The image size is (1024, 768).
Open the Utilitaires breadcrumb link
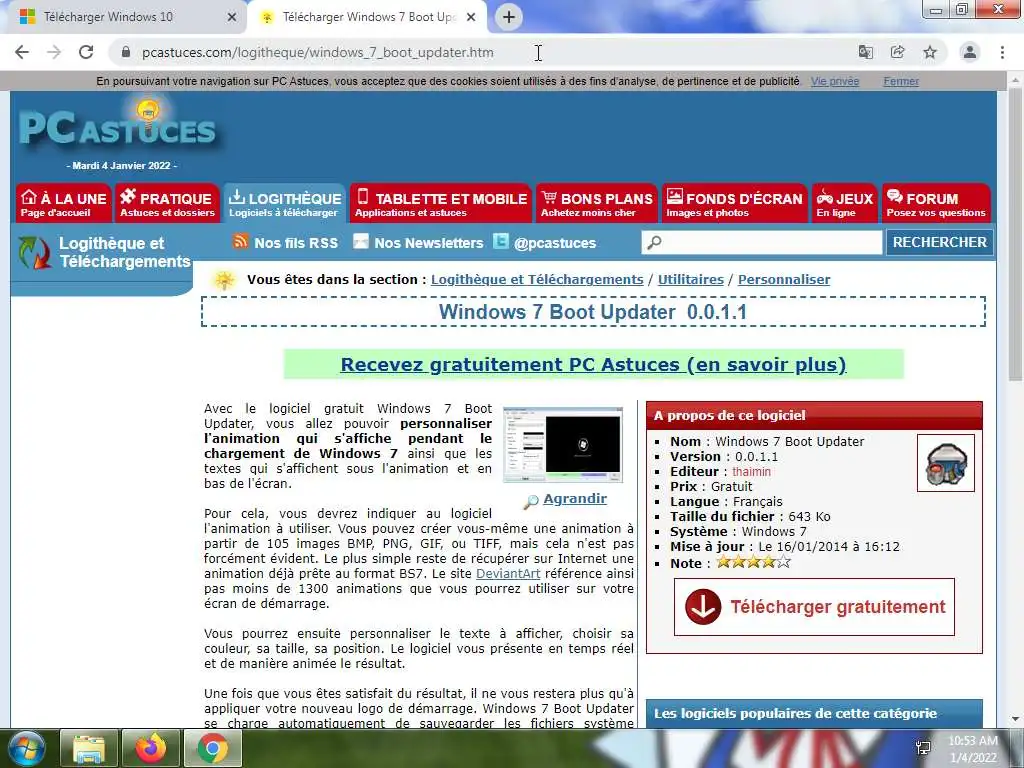[690, 280]
